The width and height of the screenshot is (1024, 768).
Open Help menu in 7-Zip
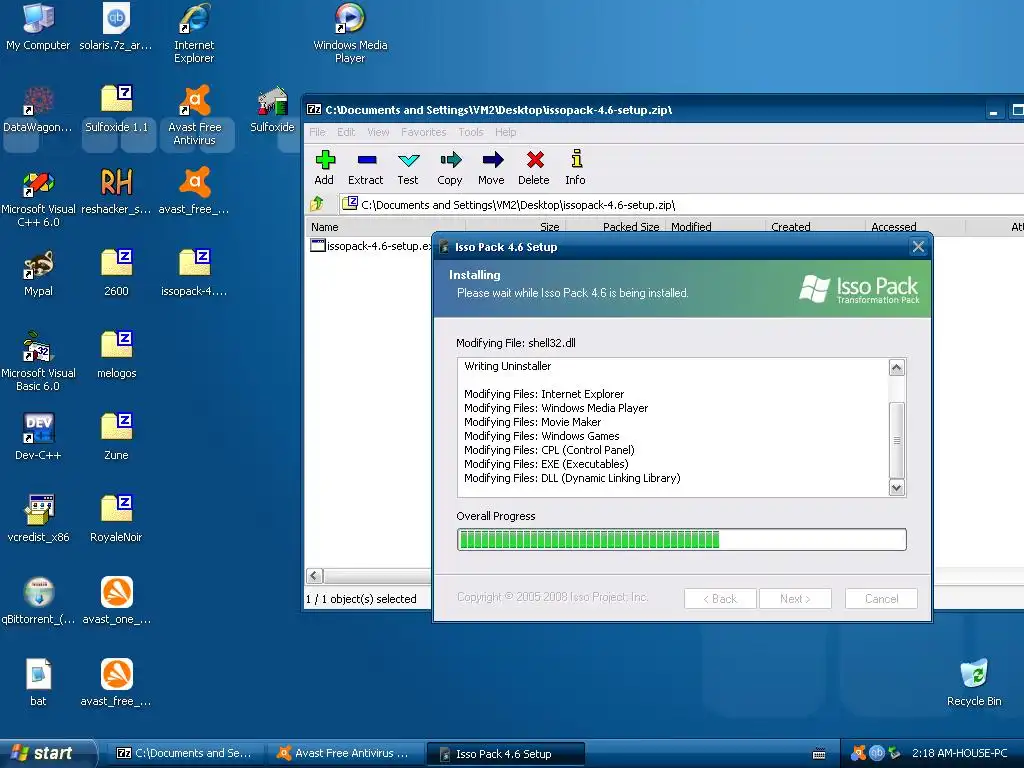click(x=505, y=132)
